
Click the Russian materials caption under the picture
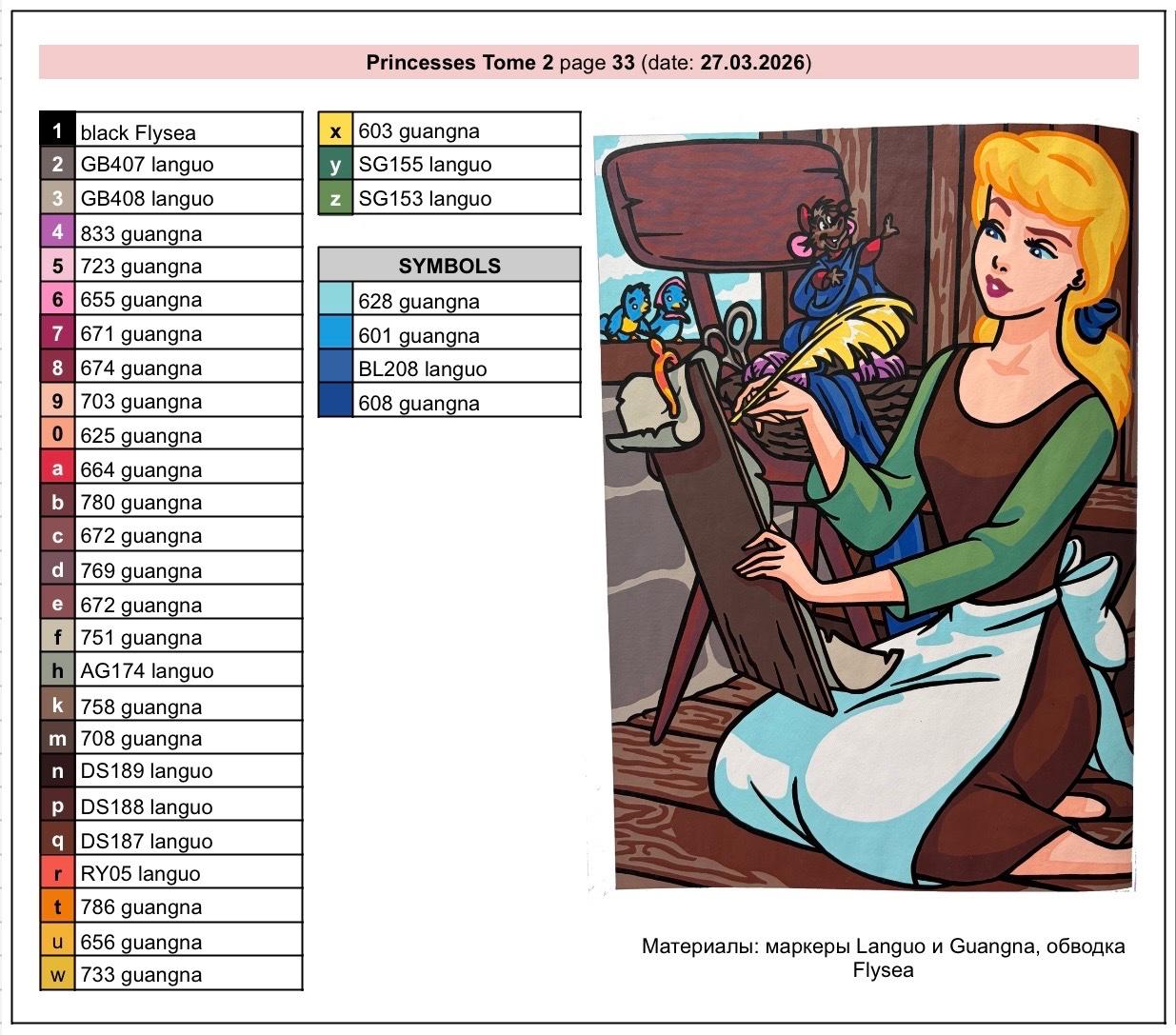(x=883, y=958)
